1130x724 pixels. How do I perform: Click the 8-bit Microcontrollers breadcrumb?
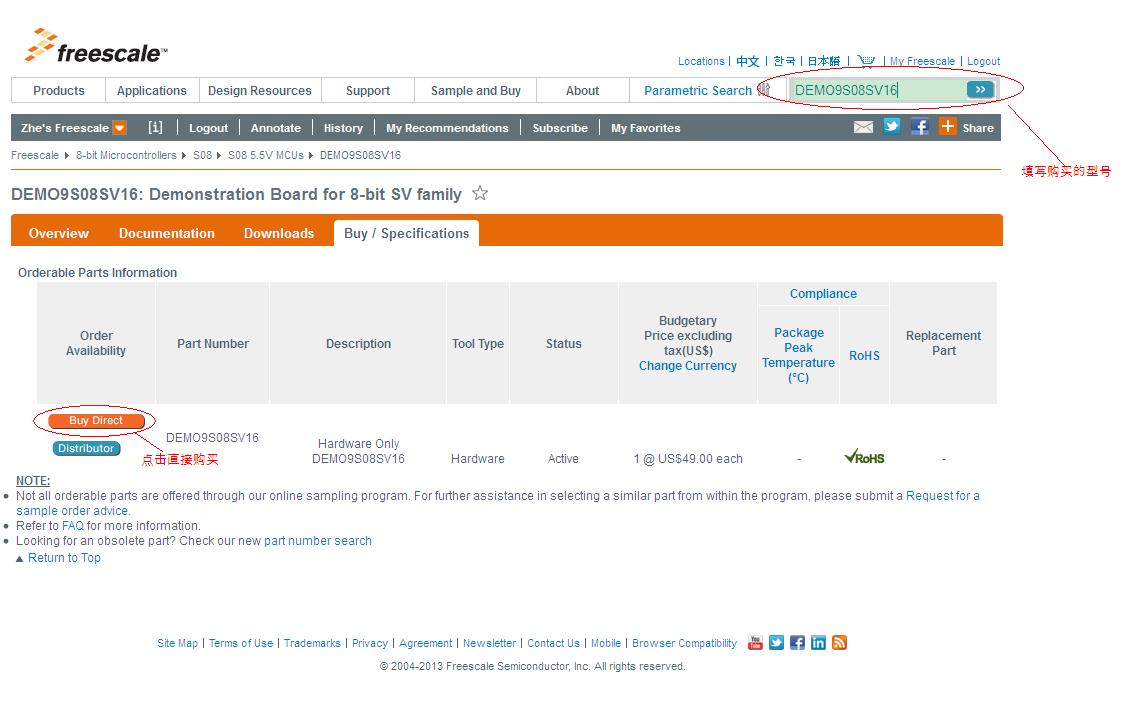click(126, 155)
